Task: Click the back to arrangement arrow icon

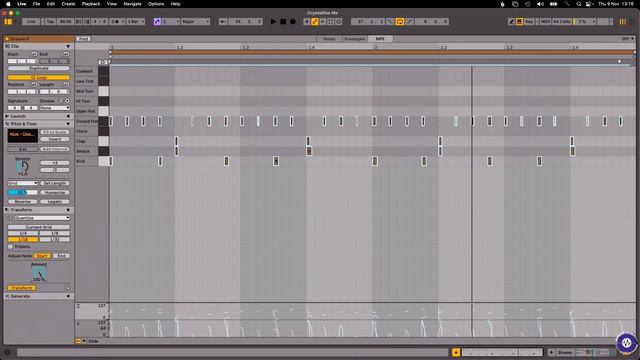Action: [322, 22]
